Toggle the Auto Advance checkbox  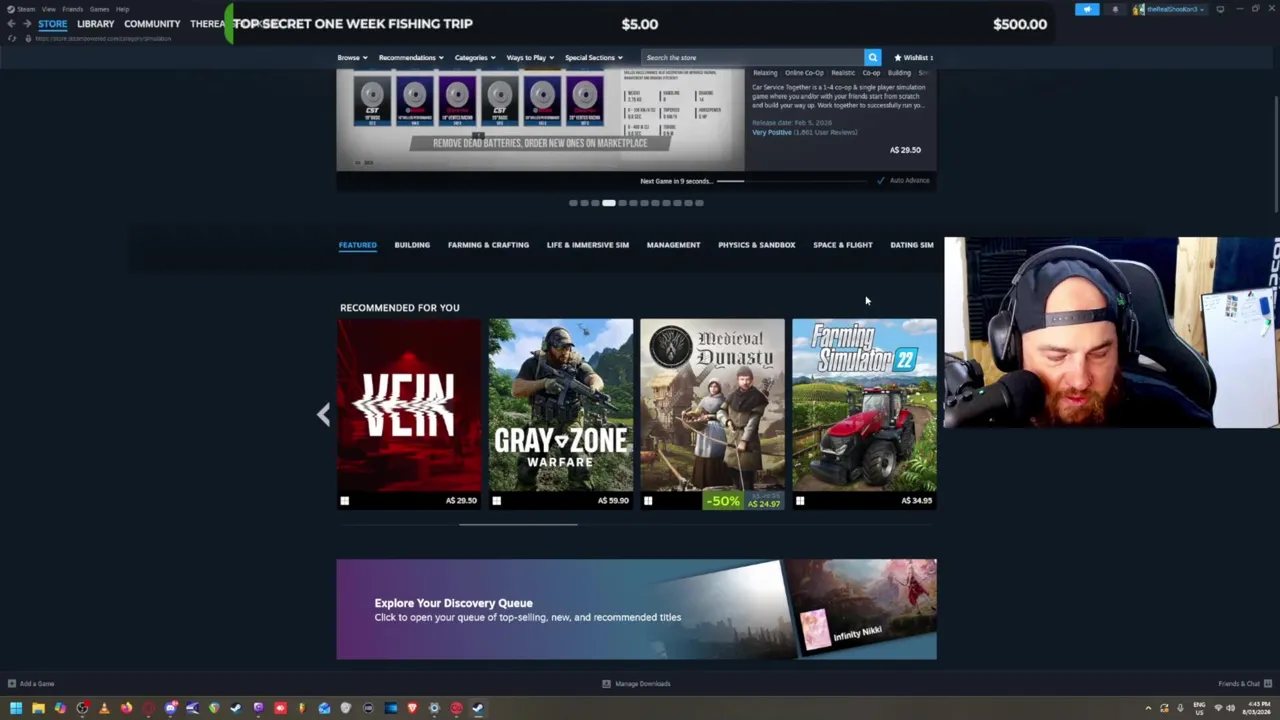pos(881,181)
